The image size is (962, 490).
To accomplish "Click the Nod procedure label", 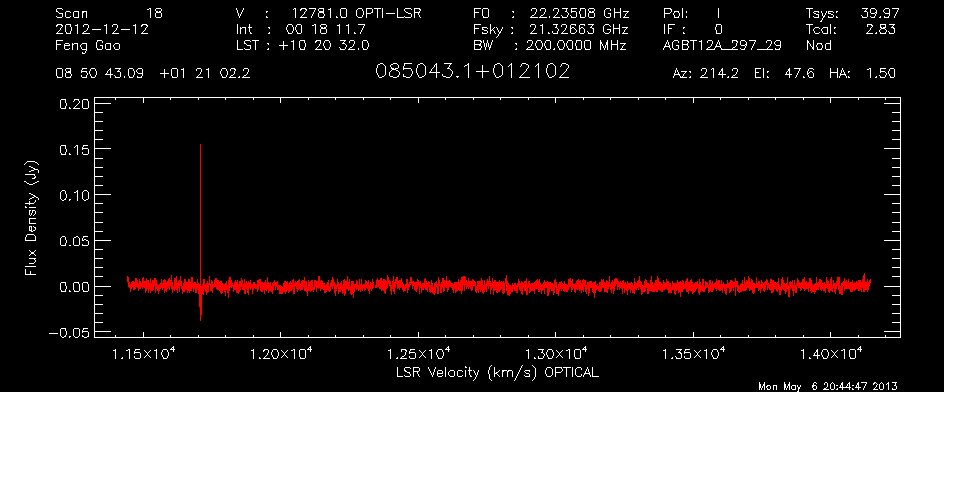I will (819, 45).
